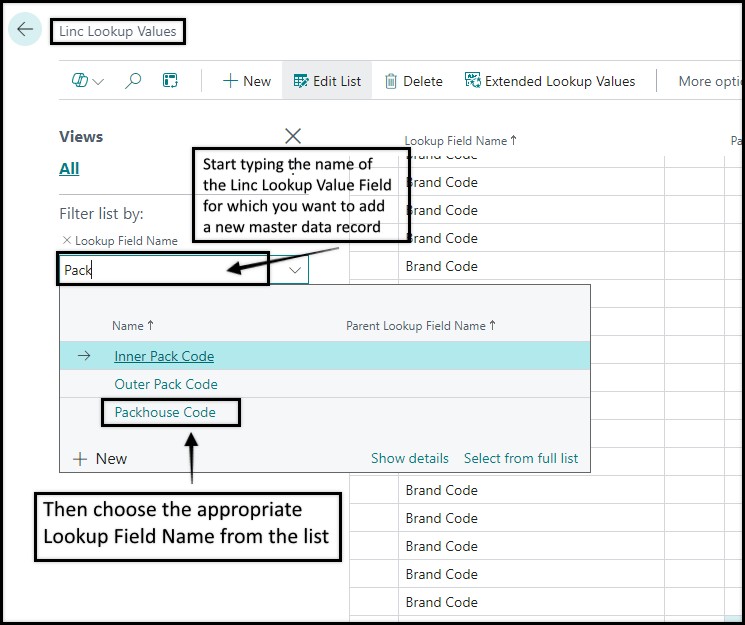Open Extended Lookup Values
Image resolution: width=745 pixels, height=625 pixels.
(x=549, y=81)
